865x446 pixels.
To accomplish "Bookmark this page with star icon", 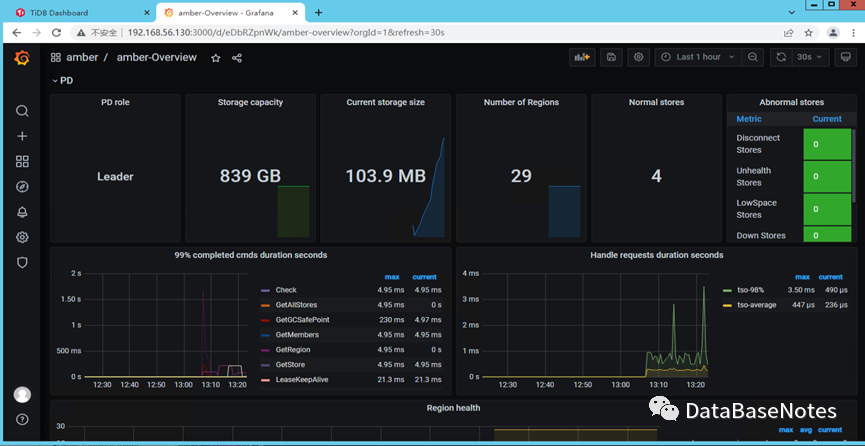I will (x=808, y=33).
